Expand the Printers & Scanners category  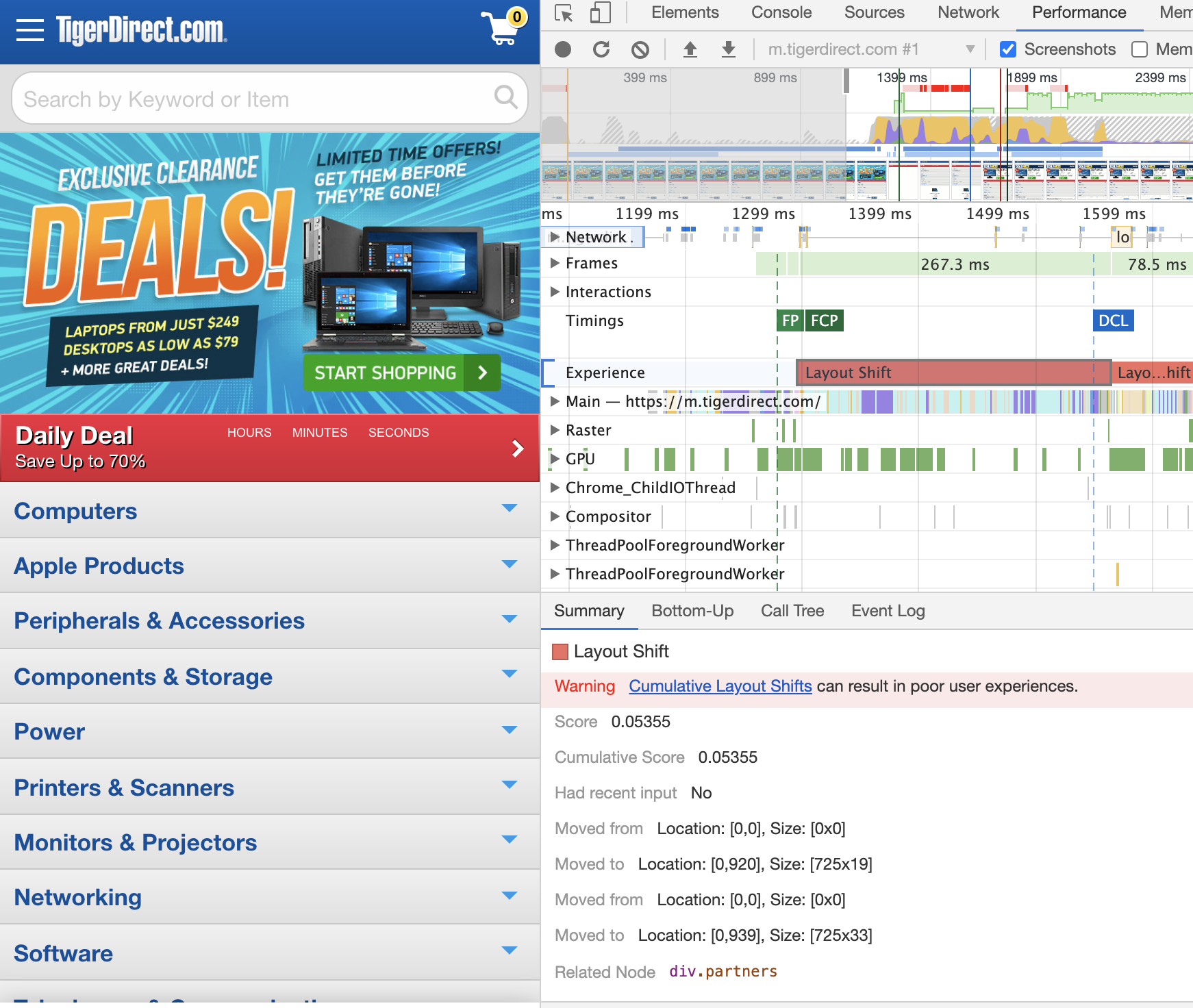click(270, 787)
